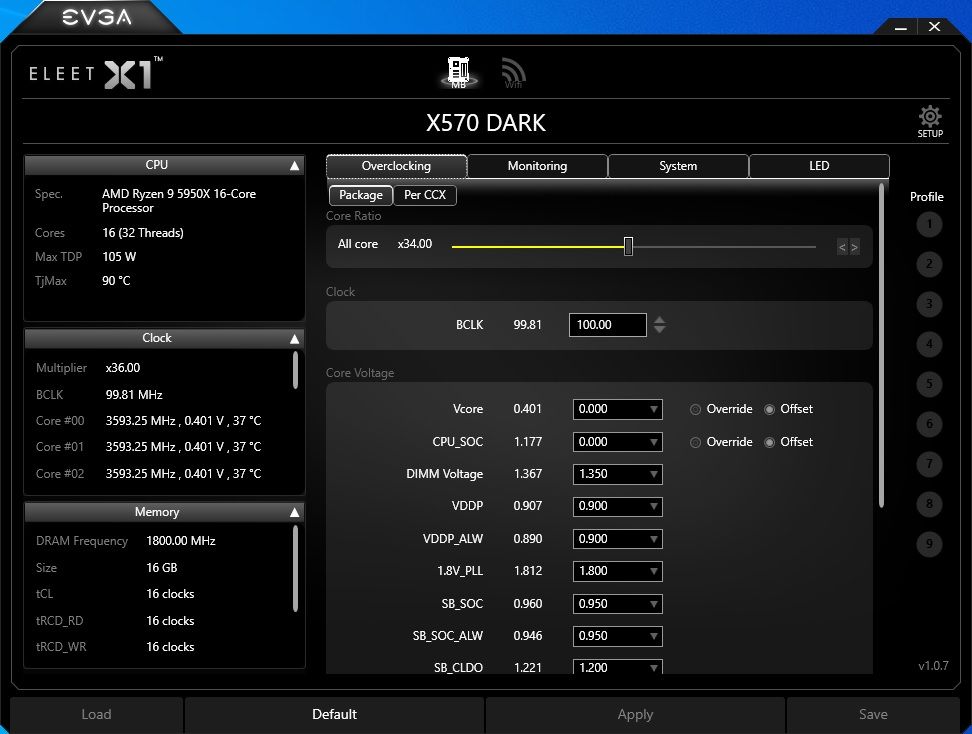Increase core ratio with right arrow
The image size is (972, 734).
854,247
